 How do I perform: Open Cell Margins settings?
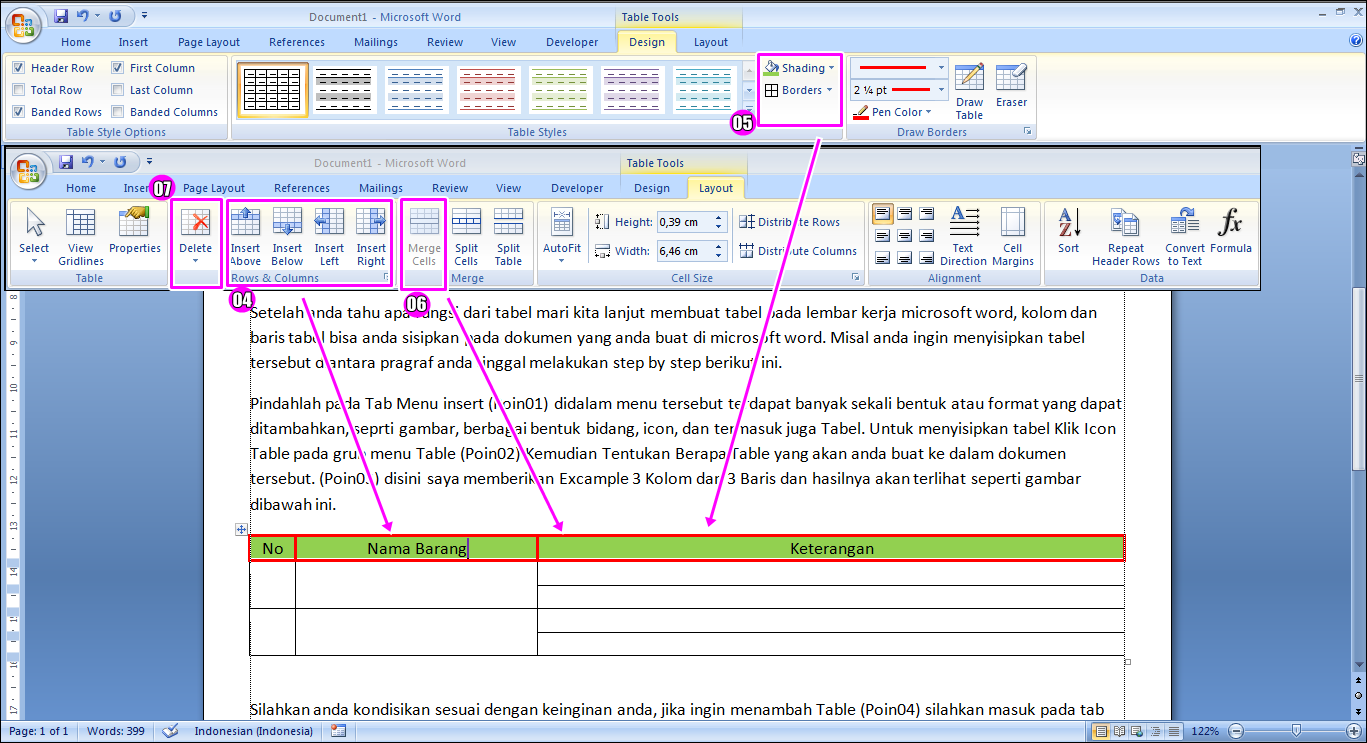coord(1013,237)
